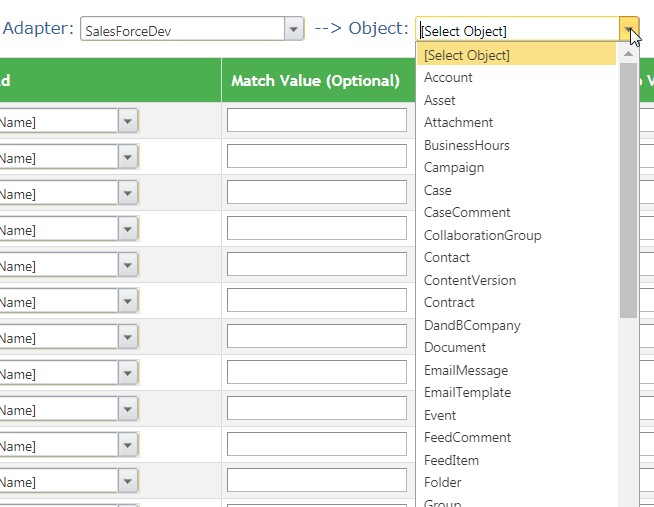654x507 pixels.
Task: Choose the [Select Object] highlighted list entry
Action: click(516, 55)
